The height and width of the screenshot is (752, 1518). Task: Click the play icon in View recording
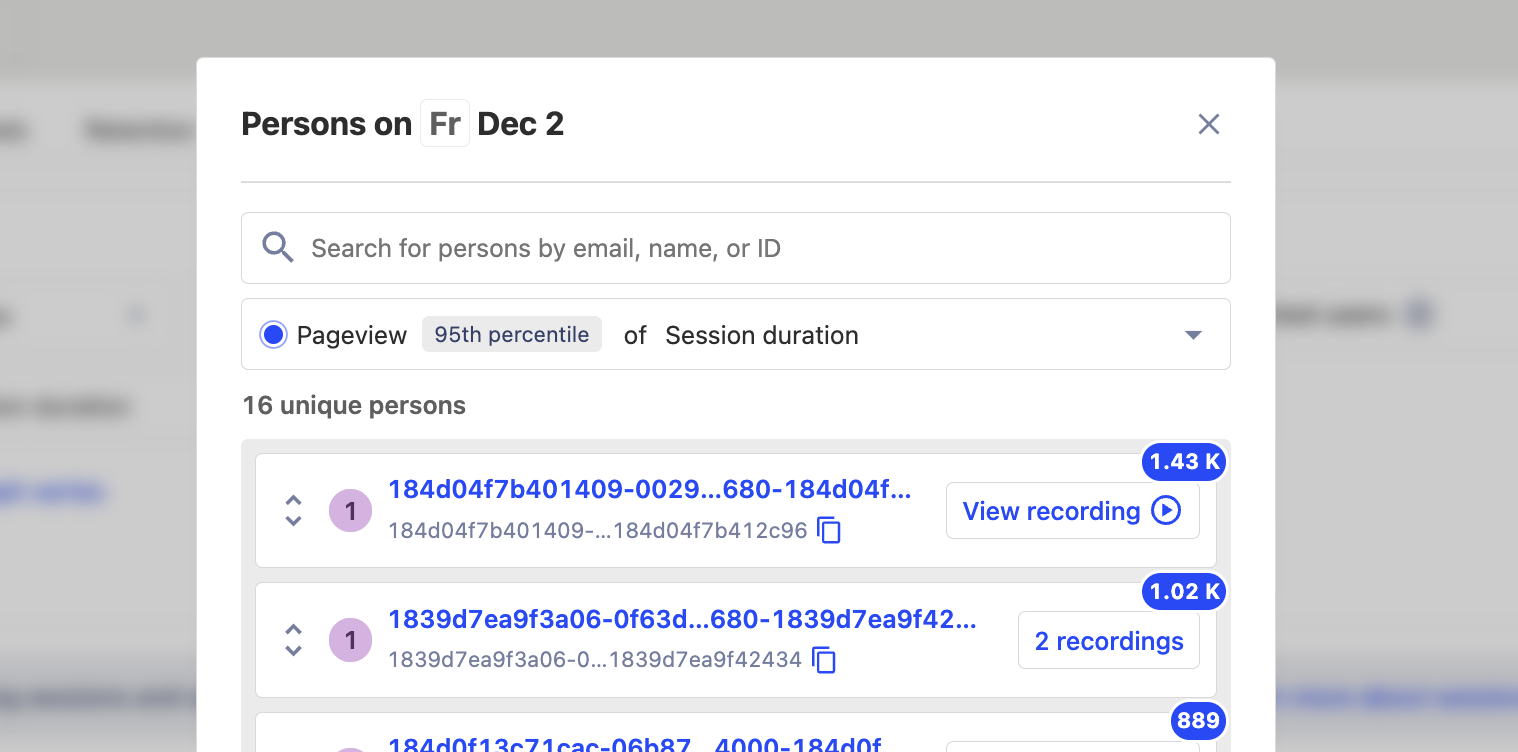click(1166, 511)
